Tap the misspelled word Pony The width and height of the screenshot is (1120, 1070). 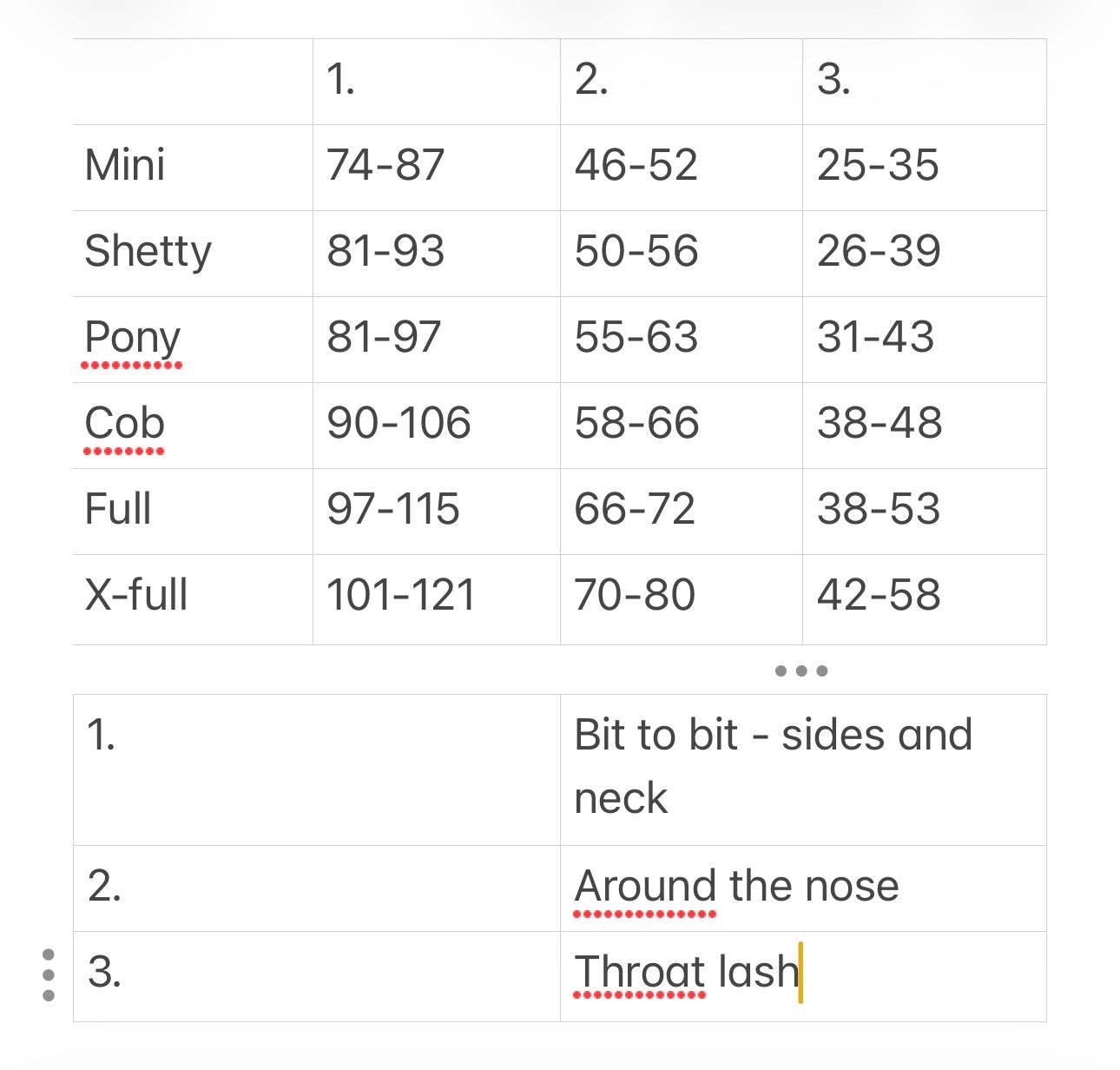132,337
